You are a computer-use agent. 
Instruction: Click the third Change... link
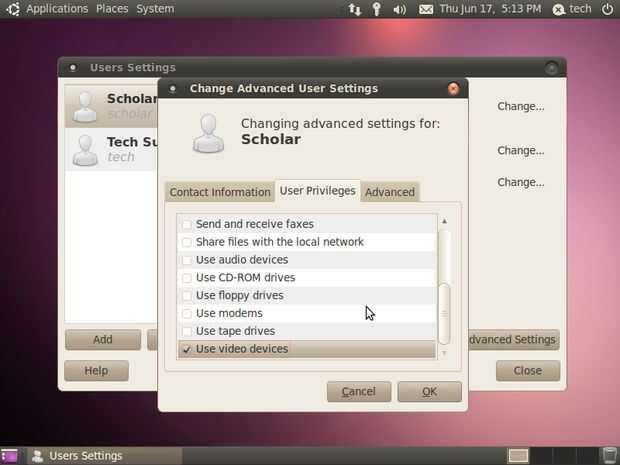[520, 182]
